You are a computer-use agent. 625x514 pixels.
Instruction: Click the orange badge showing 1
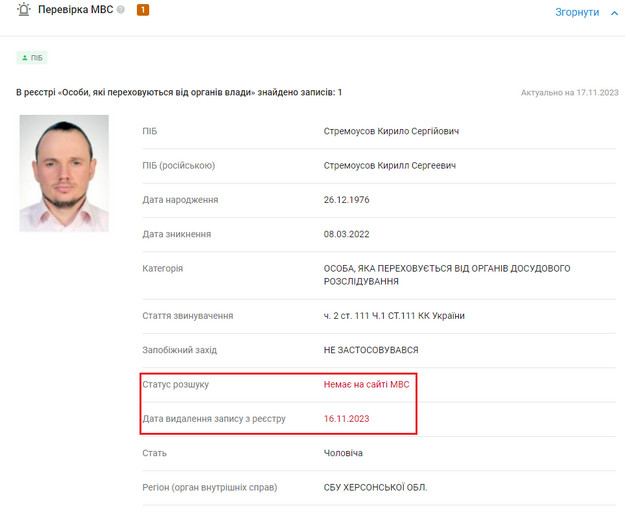pyautogui.click(x=142, y=11)
